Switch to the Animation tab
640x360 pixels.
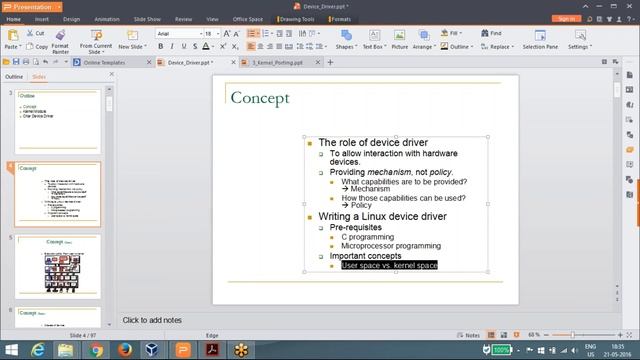click(107, 19)
